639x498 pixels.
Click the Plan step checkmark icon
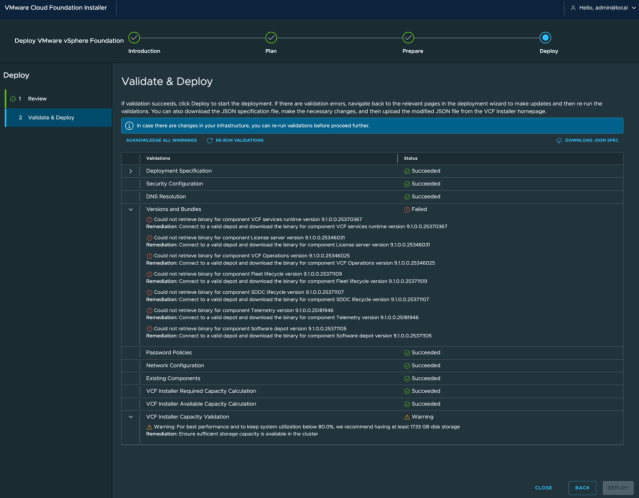[x=271, y=38]
